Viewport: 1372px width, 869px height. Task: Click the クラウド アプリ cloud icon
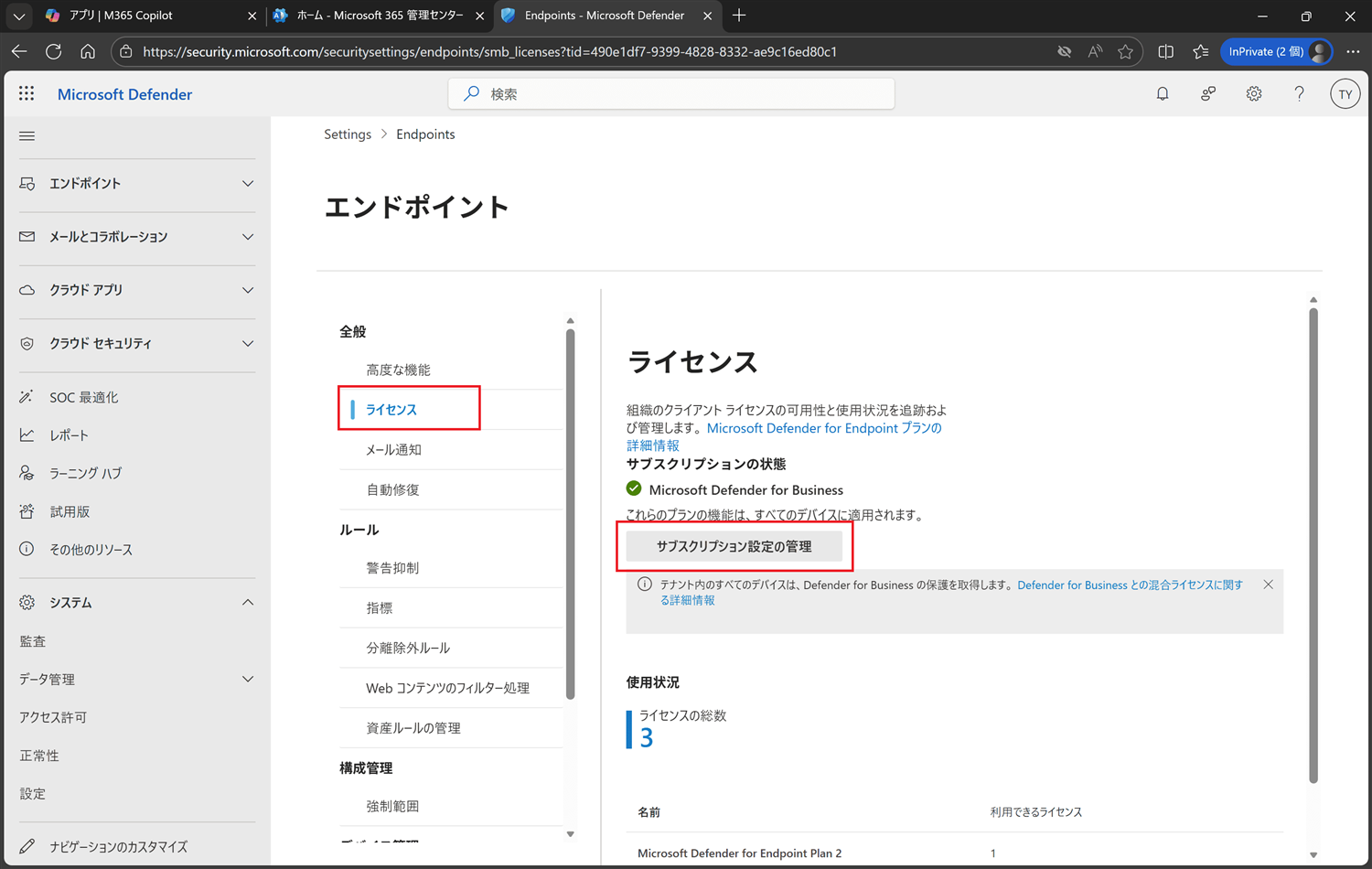pos(27,290)
